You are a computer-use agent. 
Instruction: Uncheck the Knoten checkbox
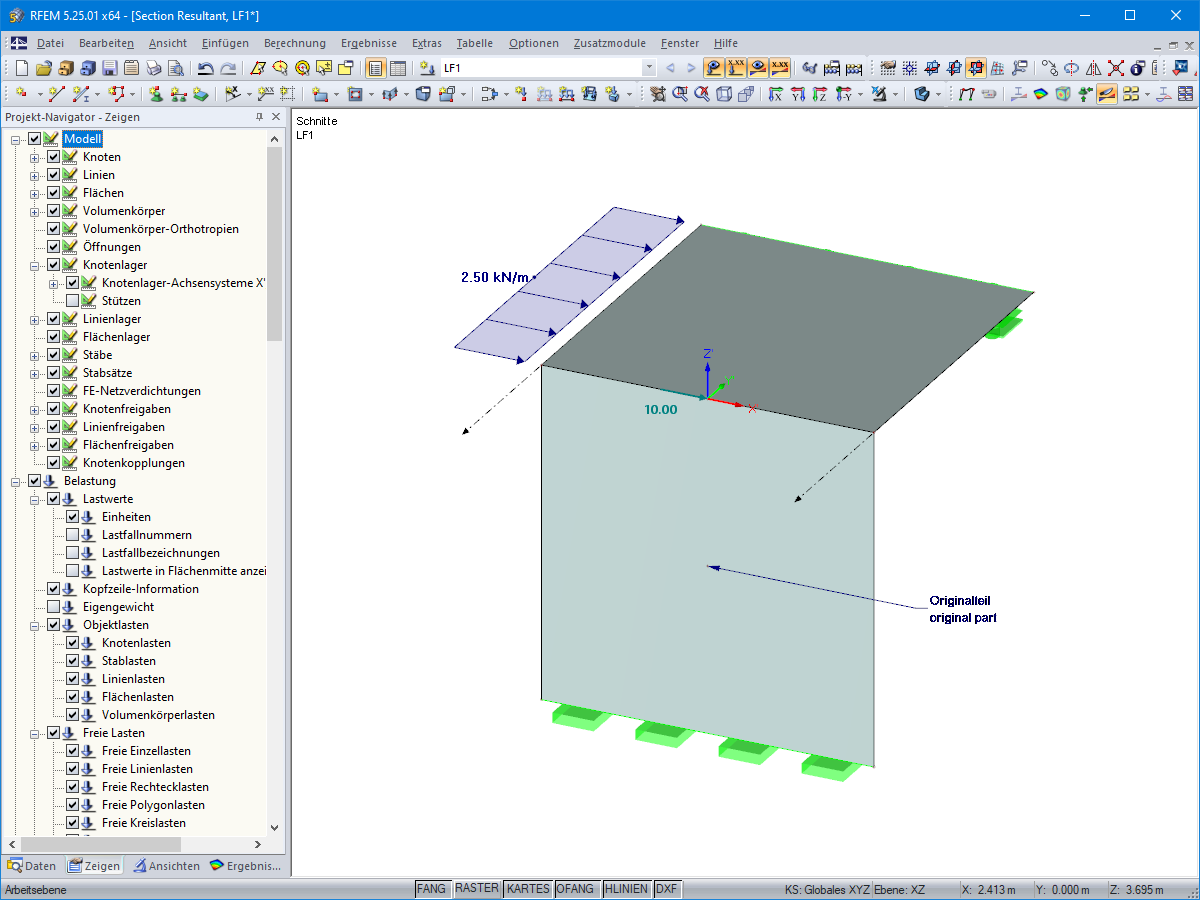[54, 157]
